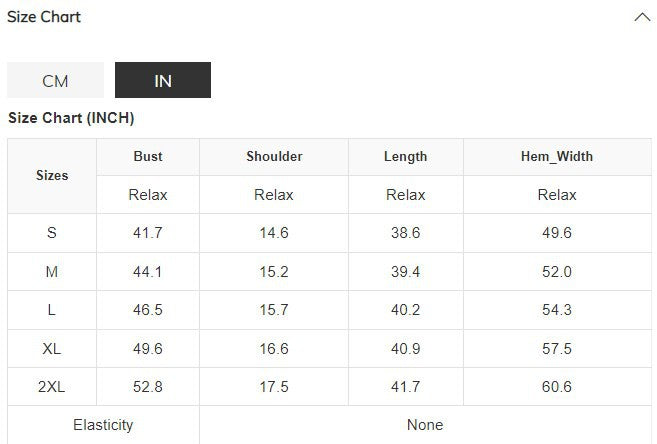Collapse the Size Chart section chevron
This screenshot has height=444, width=657.
pos(642,17)
